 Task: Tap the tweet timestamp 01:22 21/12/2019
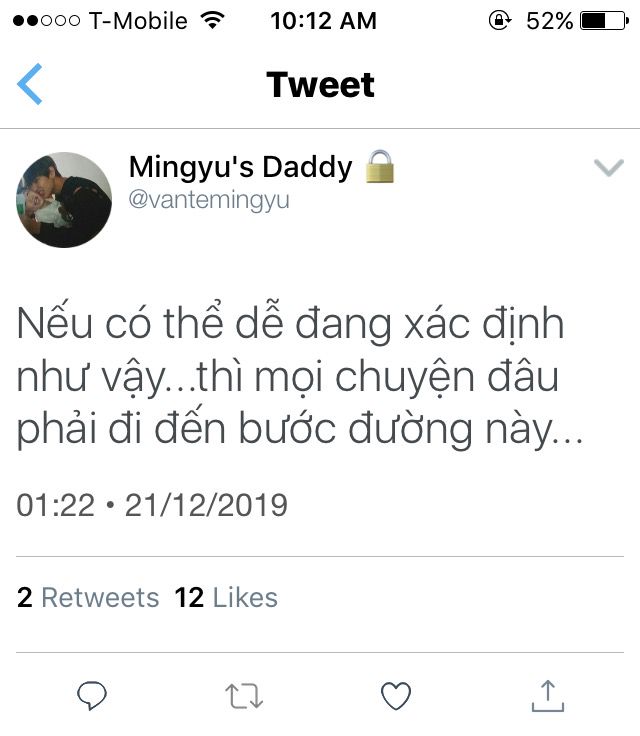pyautogui.click(x=152, y=505)
